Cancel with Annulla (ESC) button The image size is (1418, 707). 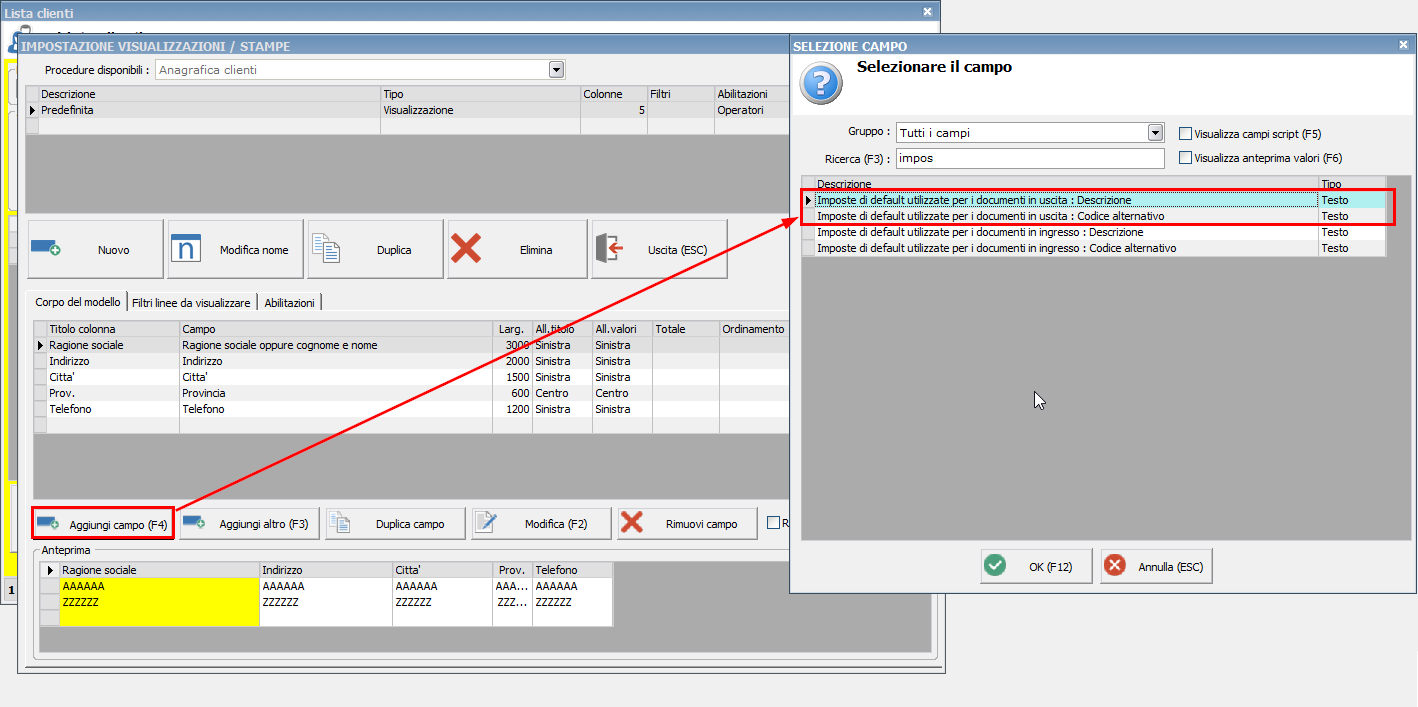pos(1156,566)
